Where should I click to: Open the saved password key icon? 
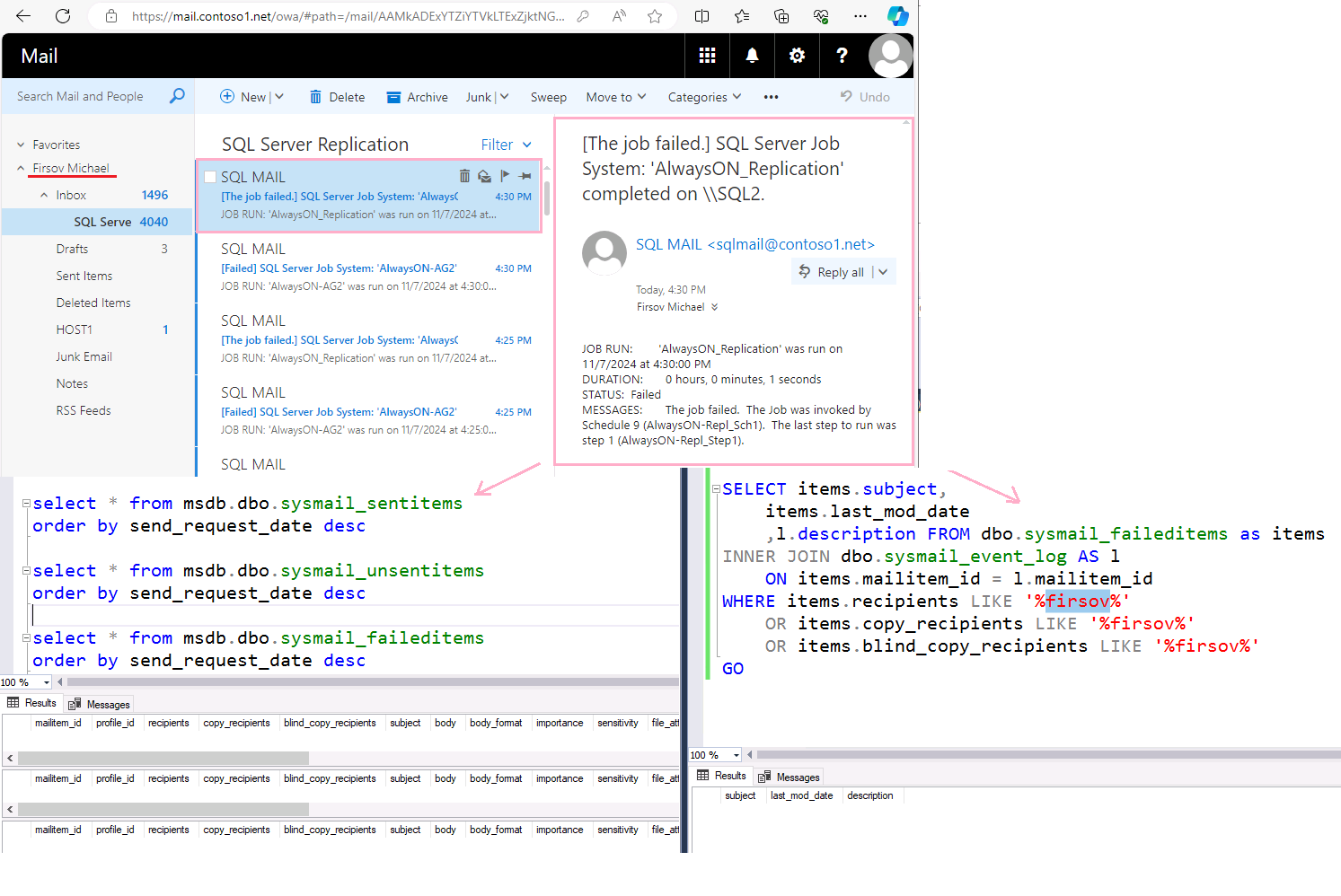[x=583, y=16]
